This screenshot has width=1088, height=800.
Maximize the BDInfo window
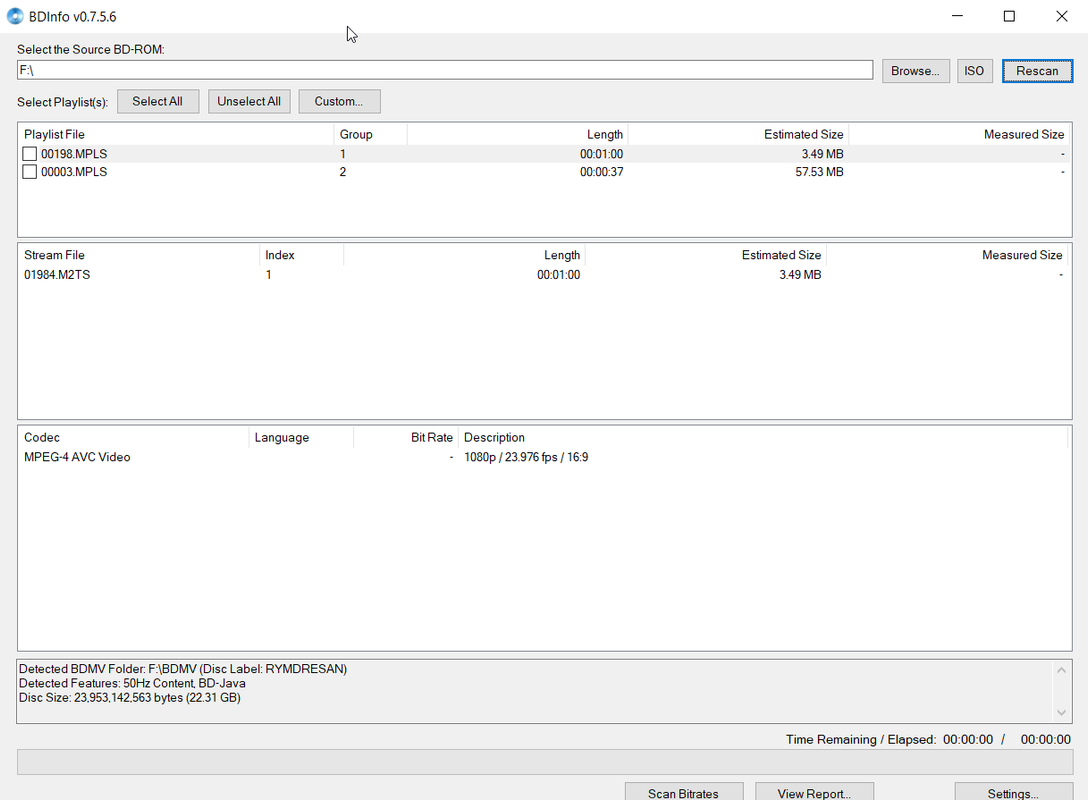point(1010,16)
